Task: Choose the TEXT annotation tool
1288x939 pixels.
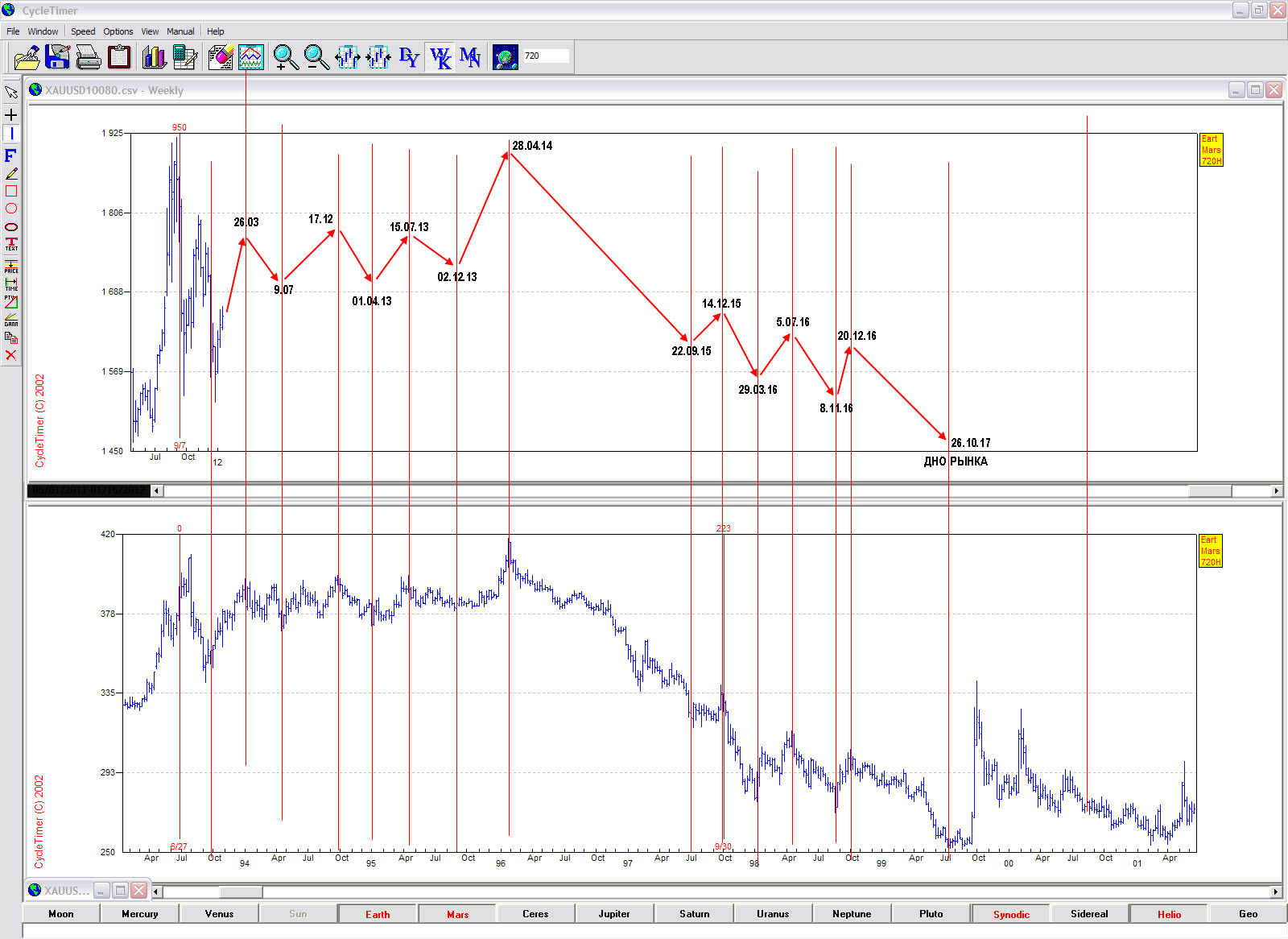Action: (x=11, y=244)
